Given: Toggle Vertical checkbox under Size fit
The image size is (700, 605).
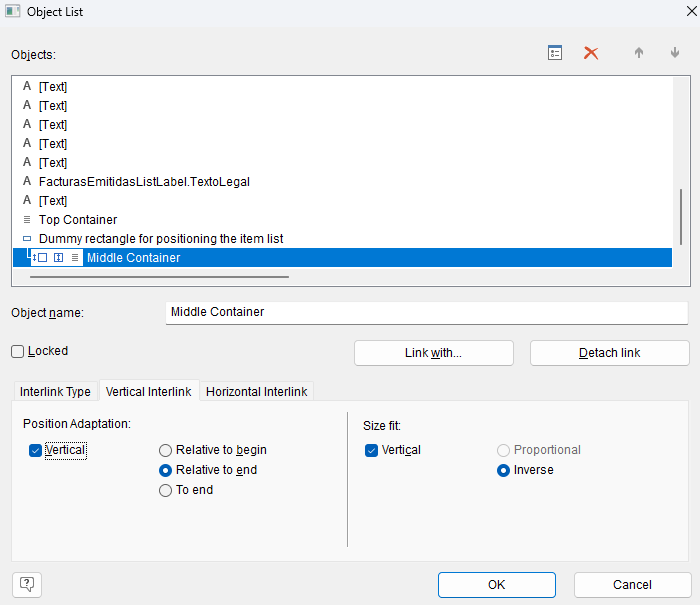Looking at the screenshot, I should pyautogui.click(x=372, y=450).
